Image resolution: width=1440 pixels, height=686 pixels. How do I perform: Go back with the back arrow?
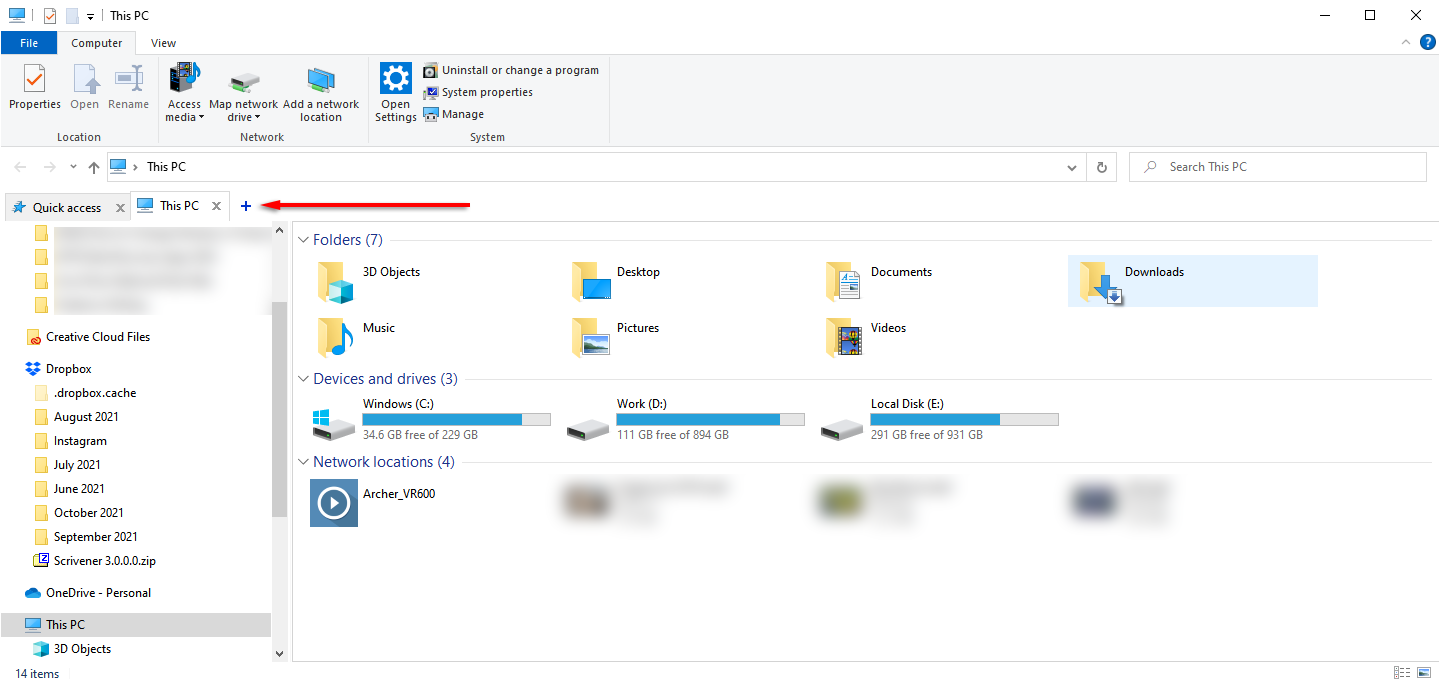tap(21, 167)
